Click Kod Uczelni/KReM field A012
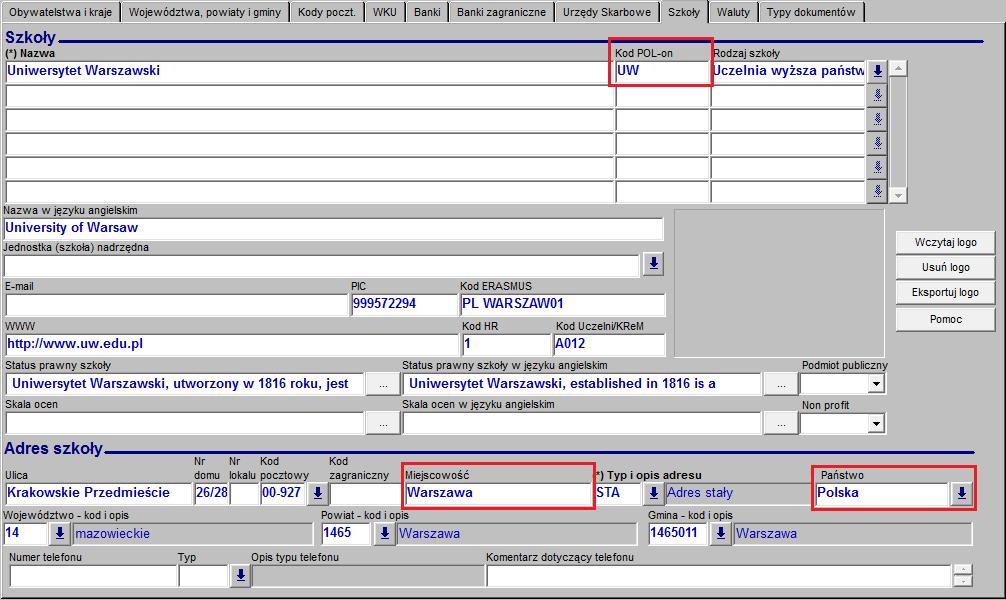The width and height of the screenshot is (1006, 600). tap(609, 345)
